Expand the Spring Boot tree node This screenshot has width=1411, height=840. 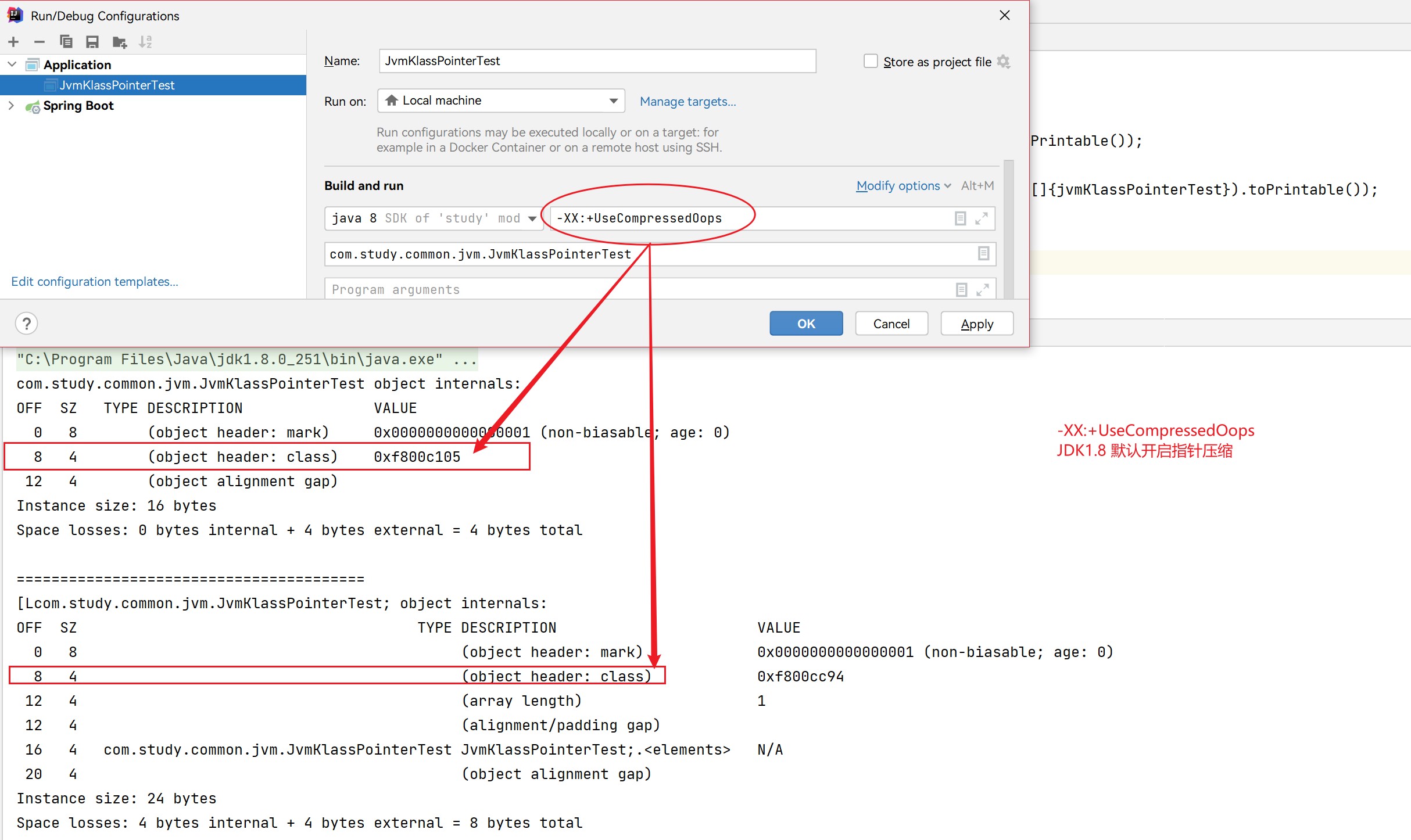(x=11, y=106)
